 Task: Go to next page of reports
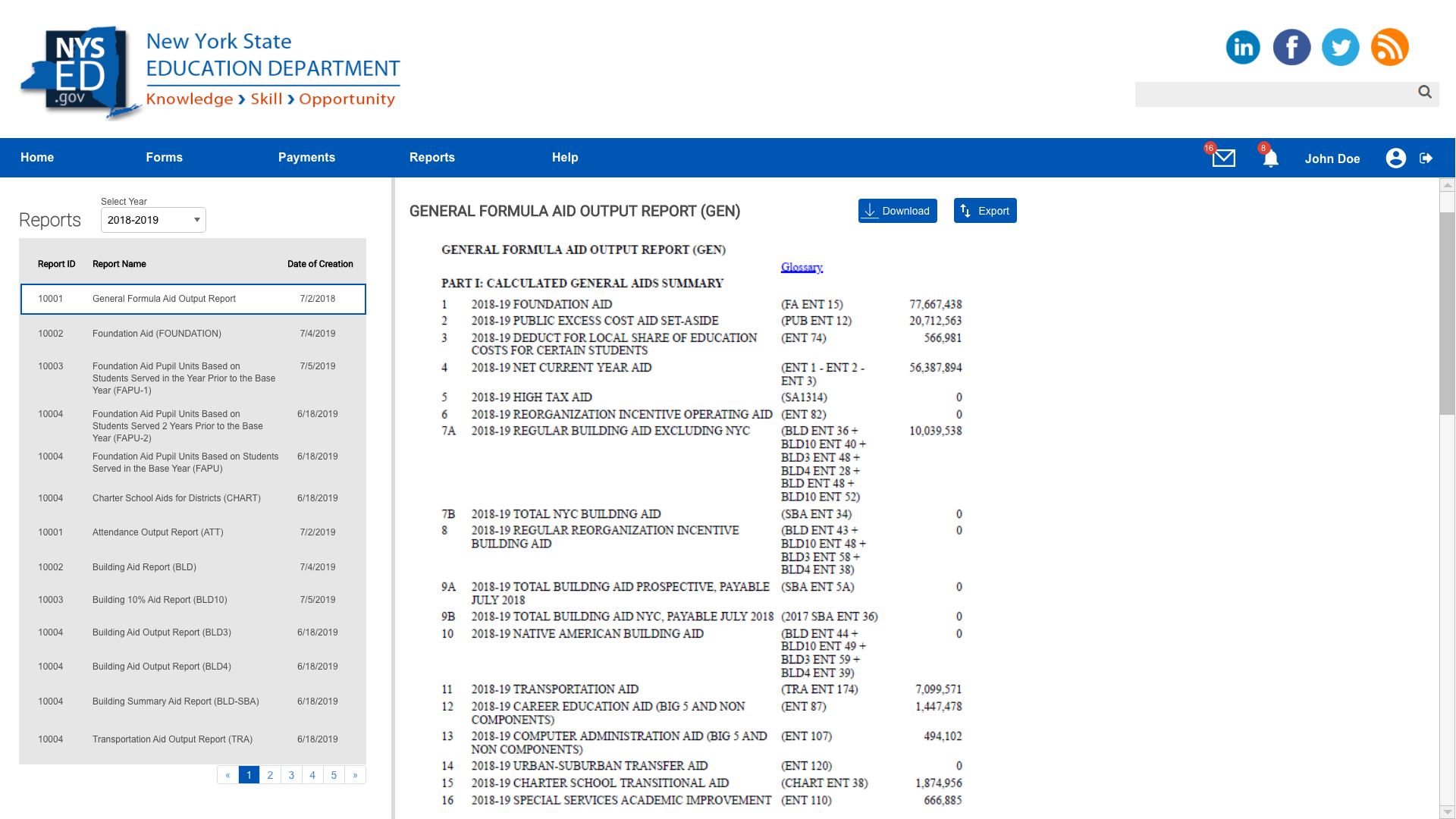[355, 775]
